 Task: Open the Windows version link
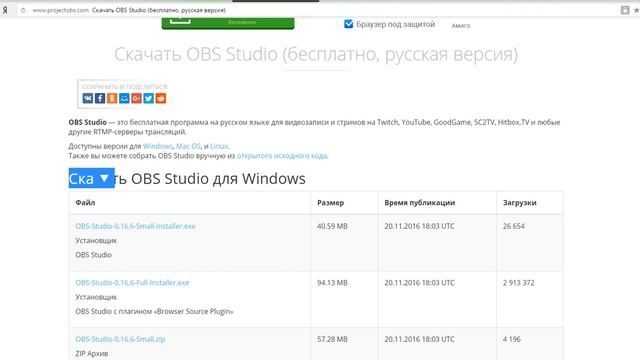coord(158,146)
